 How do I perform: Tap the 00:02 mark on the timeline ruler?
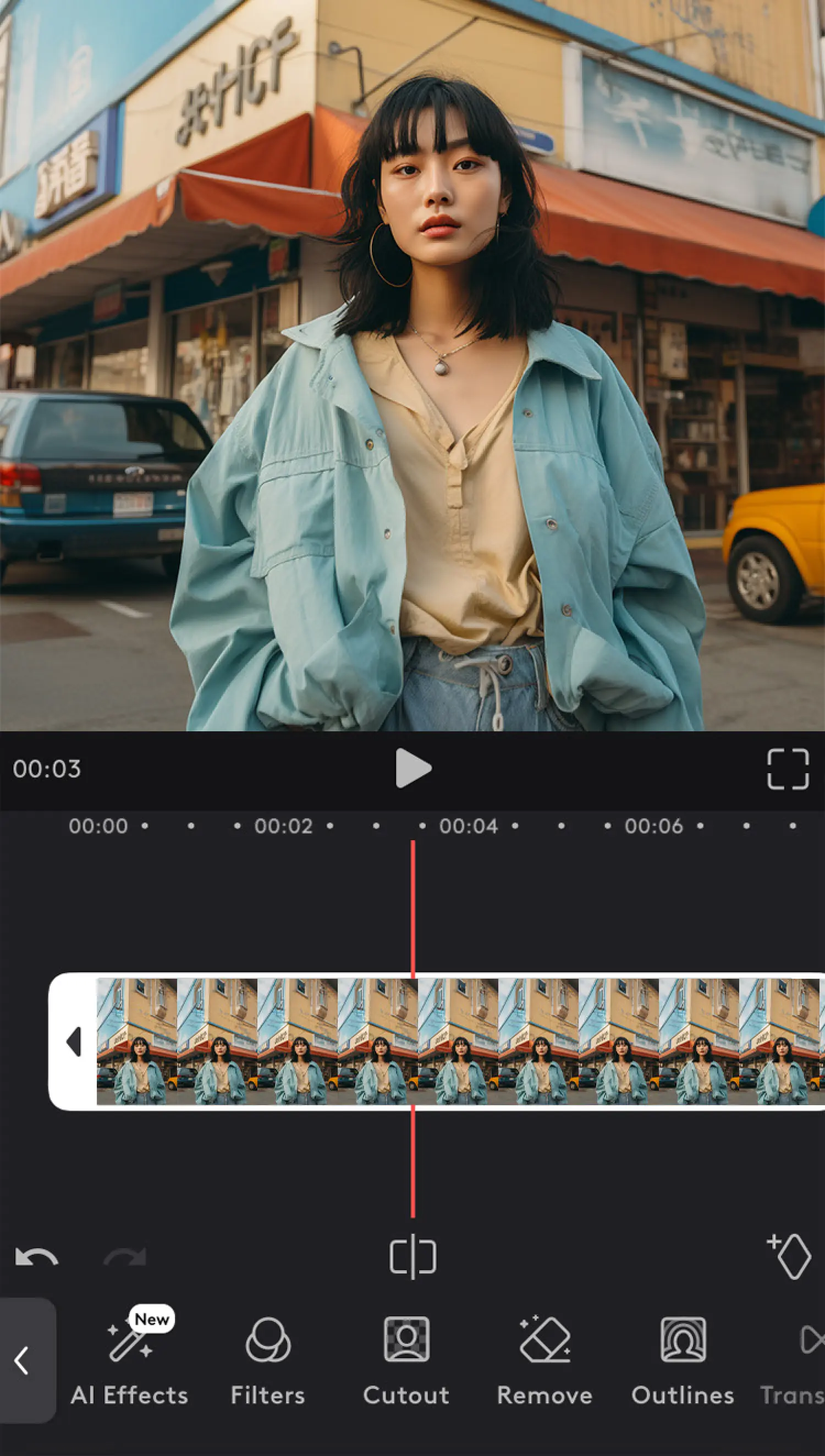(x=283, y=826)
